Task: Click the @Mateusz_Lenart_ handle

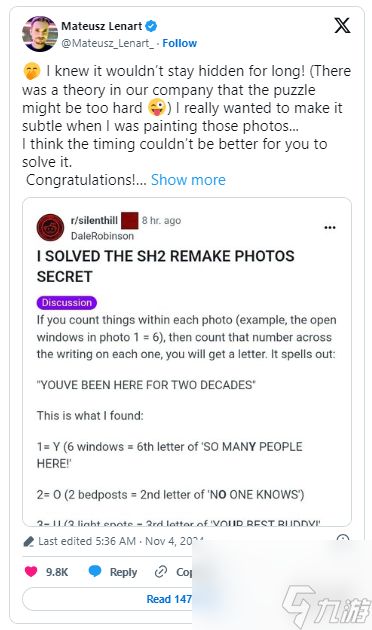Action: coord(108,43)
